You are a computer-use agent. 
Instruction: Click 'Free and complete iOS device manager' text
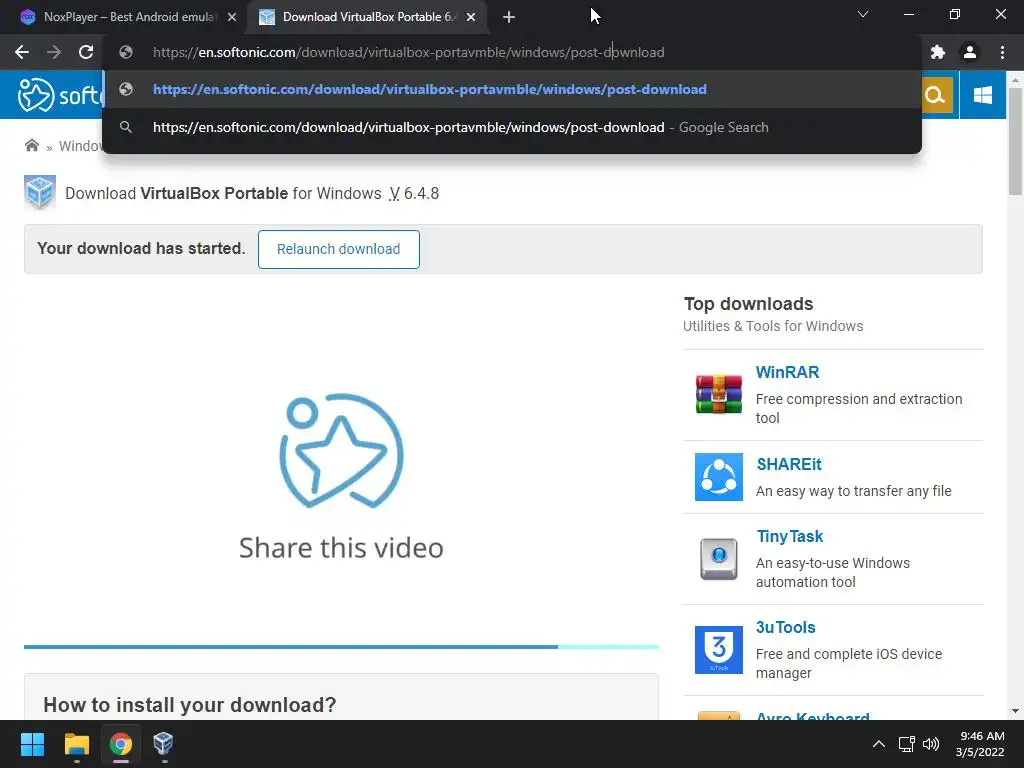(849, 664)
